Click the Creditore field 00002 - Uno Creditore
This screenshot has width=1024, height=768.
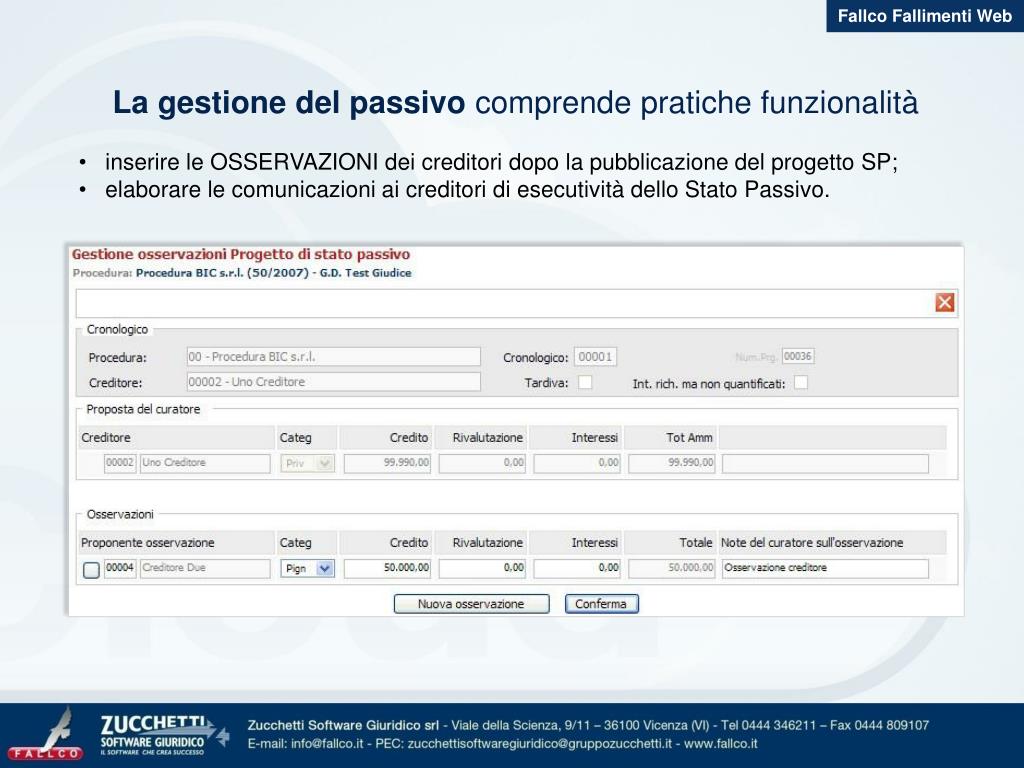tap(334, 382)
